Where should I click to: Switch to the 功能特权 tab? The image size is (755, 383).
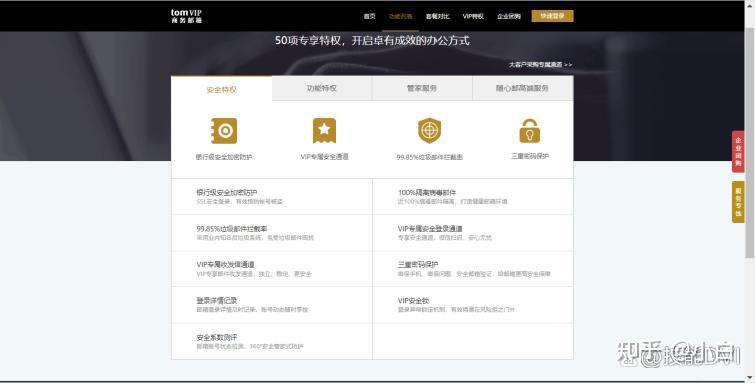point(322,88)
